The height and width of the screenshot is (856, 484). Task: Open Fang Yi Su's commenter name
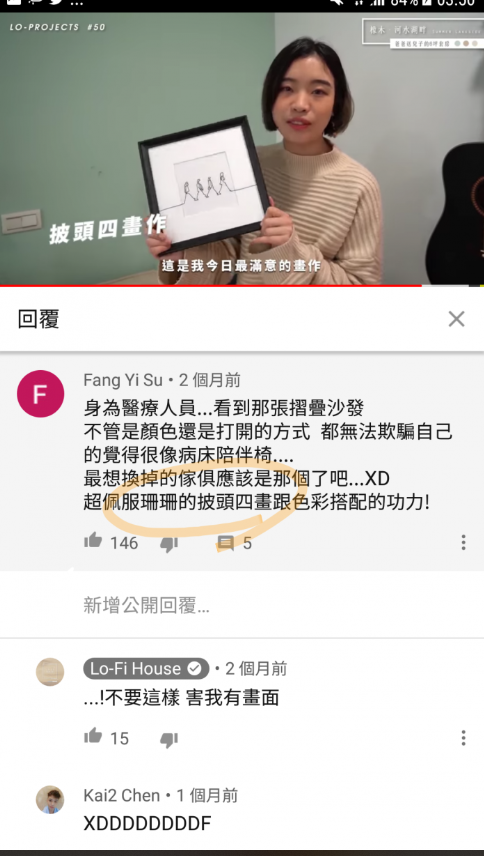[123, 380]
